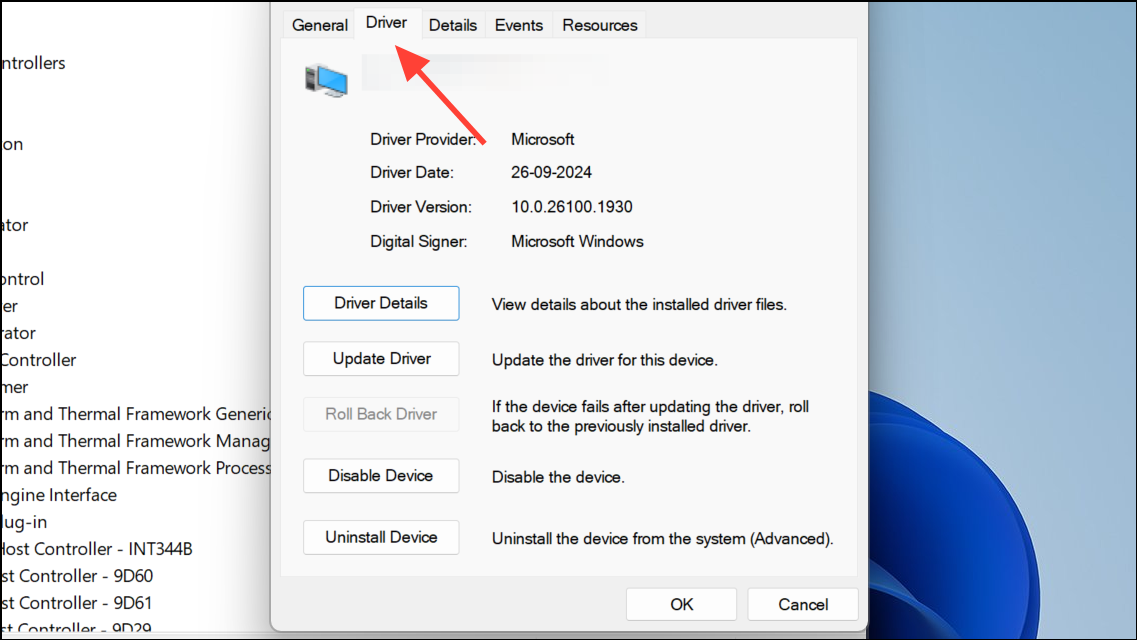
Task: Click the Disable Device button
Action: [x=381, y=475]
